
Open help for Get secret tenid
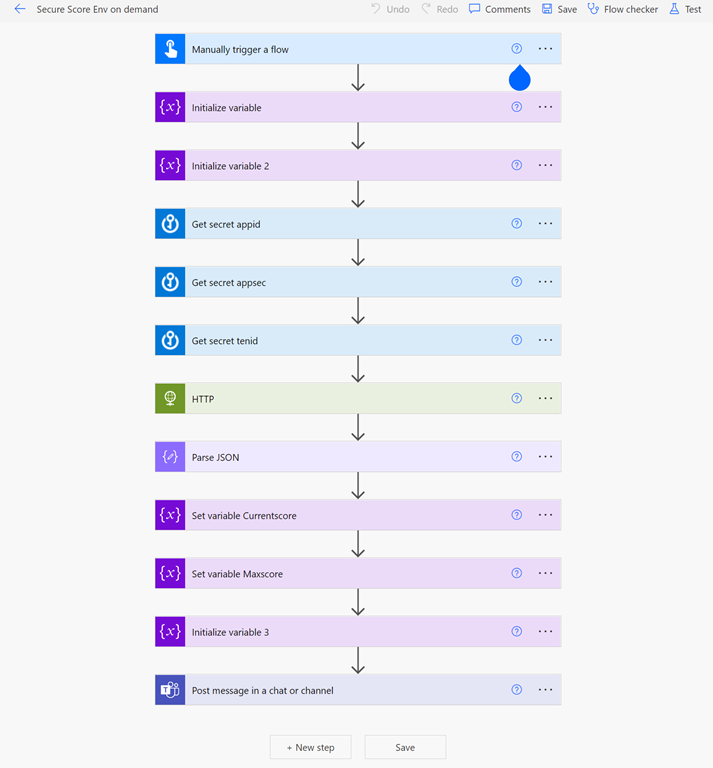(517, 340)
